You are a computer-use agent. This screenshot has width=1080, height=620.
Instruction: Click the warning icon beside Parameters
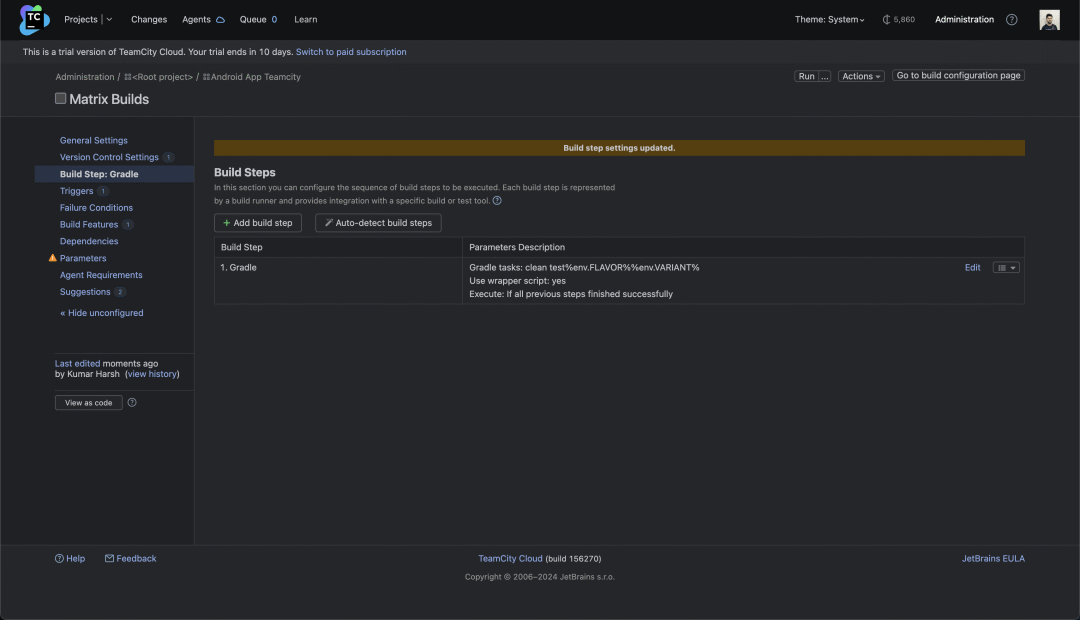click(52, 258)
